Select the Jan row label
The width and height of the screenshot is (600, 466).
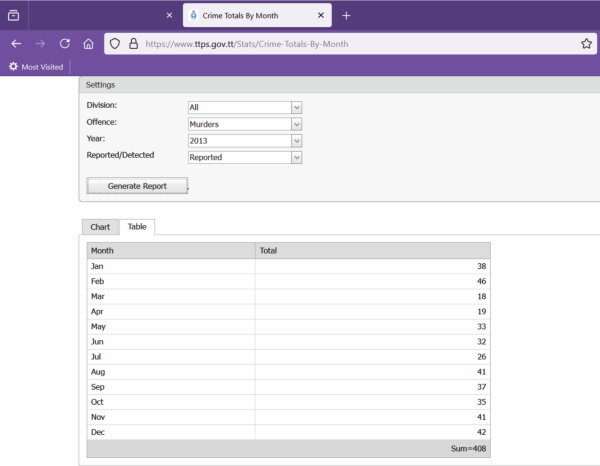pyautogui.click(x=97, y=266)
